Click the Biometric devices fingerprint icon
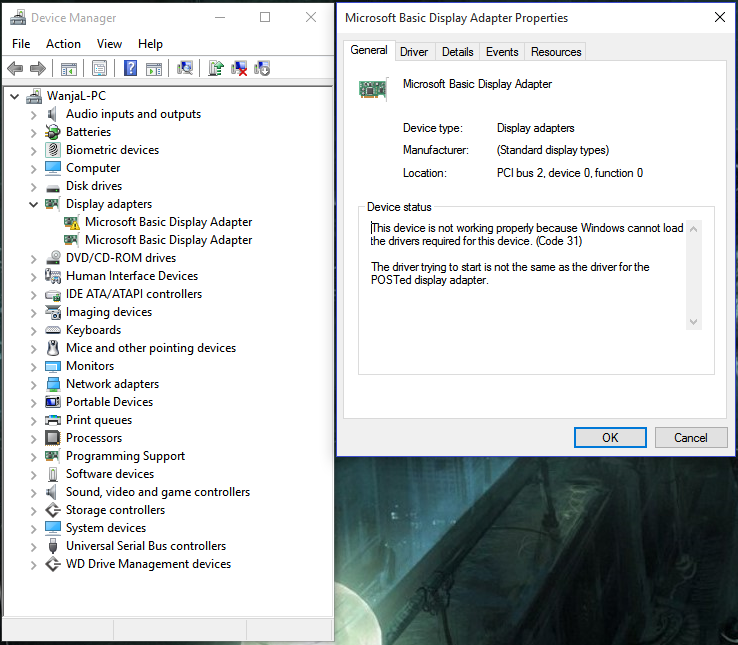Screen dimensions: 738x645 (x=53, y=150)
